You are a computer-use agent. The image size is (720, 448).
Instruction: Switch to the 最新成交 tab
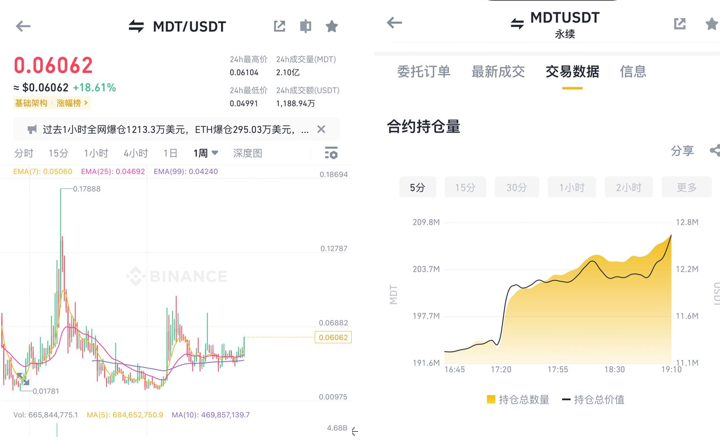click(498, 72)
